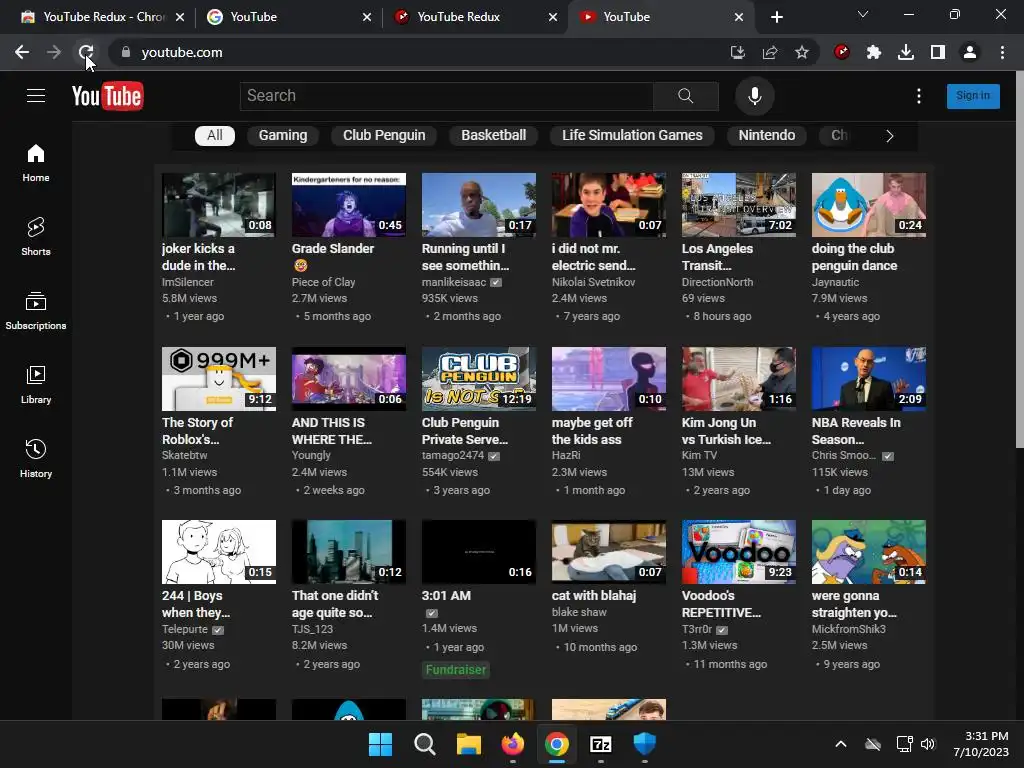Open Subscriptions in sidebar
Image resolution: width=1024 pixels, height=768 pixels.
pos(36,310)
